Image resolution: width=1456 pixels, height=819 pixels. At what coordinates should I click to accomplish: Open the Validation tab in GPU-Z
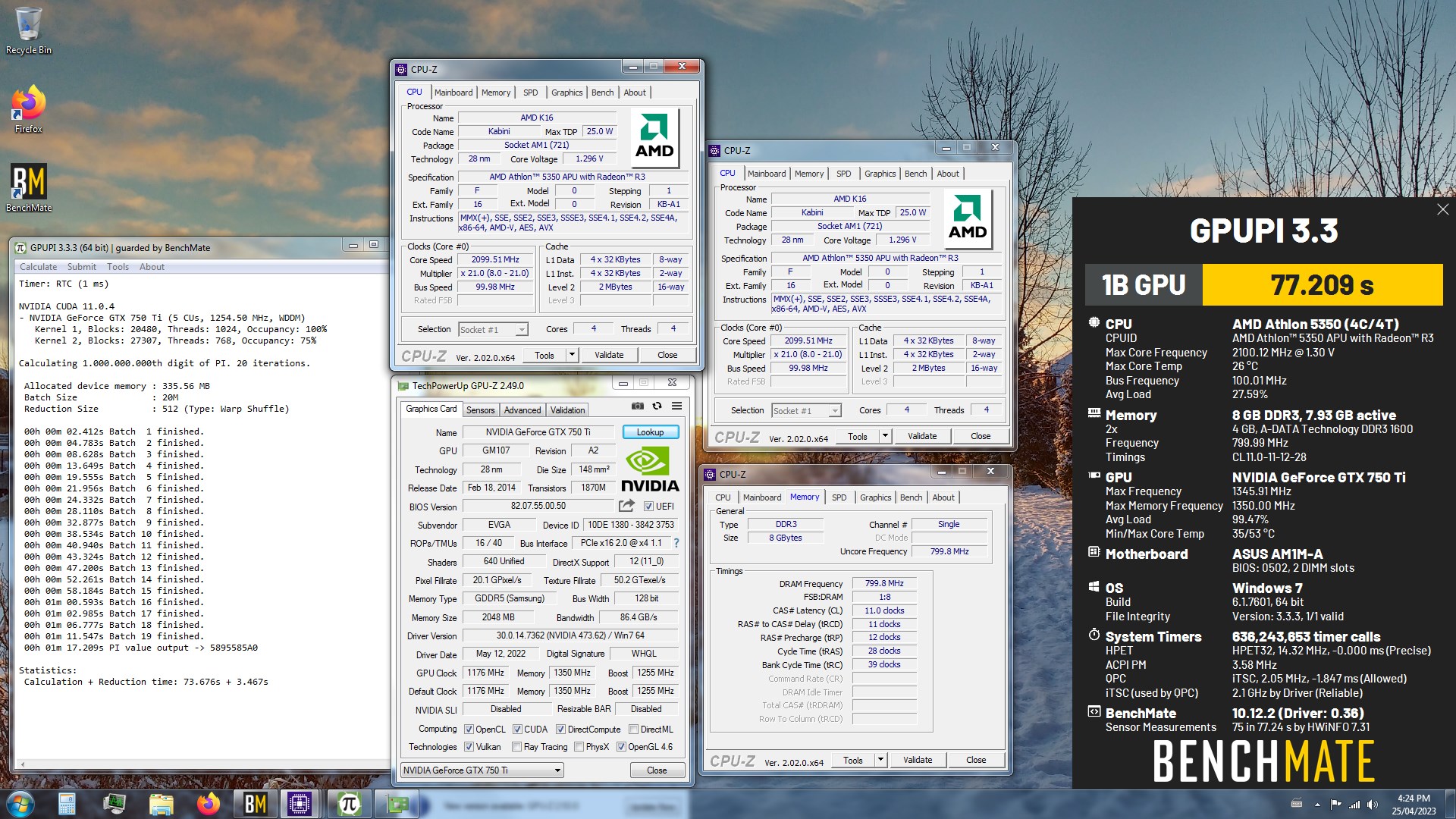point(567,410)
